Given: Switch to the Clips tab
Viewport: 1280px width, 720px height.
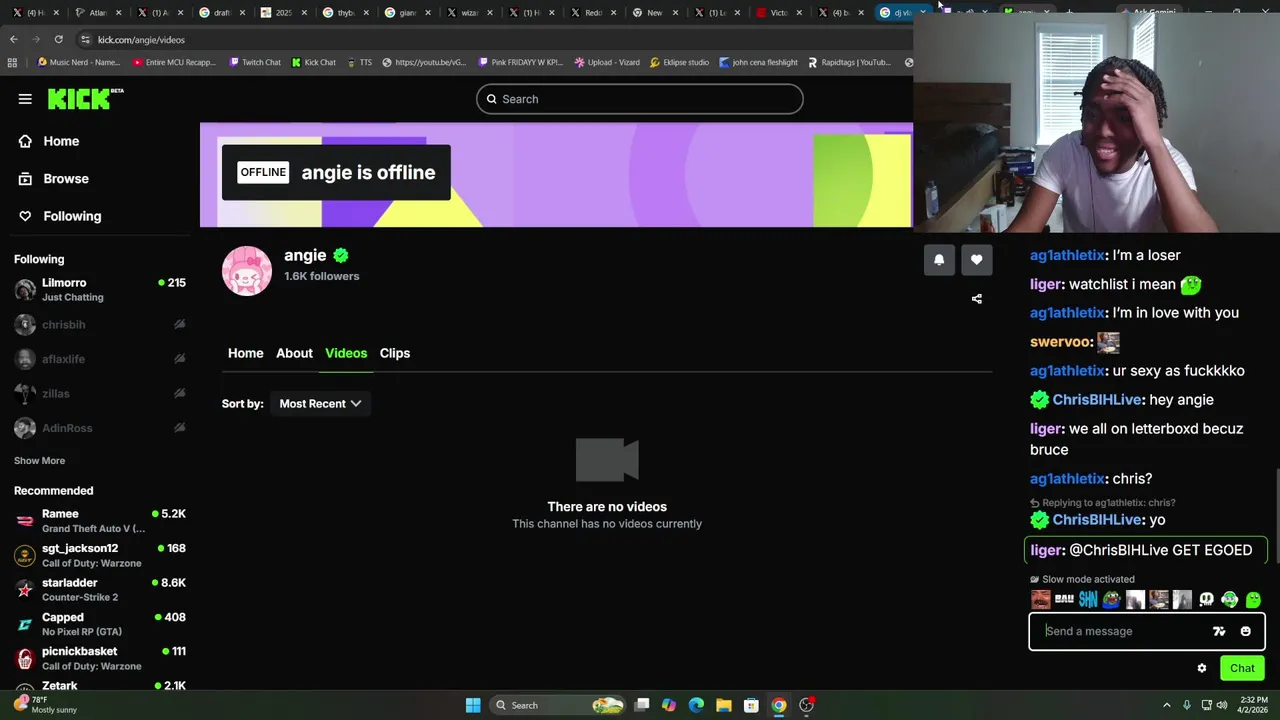Looking at the screenshot, I should pyautogui.click(x=395, y=353).
